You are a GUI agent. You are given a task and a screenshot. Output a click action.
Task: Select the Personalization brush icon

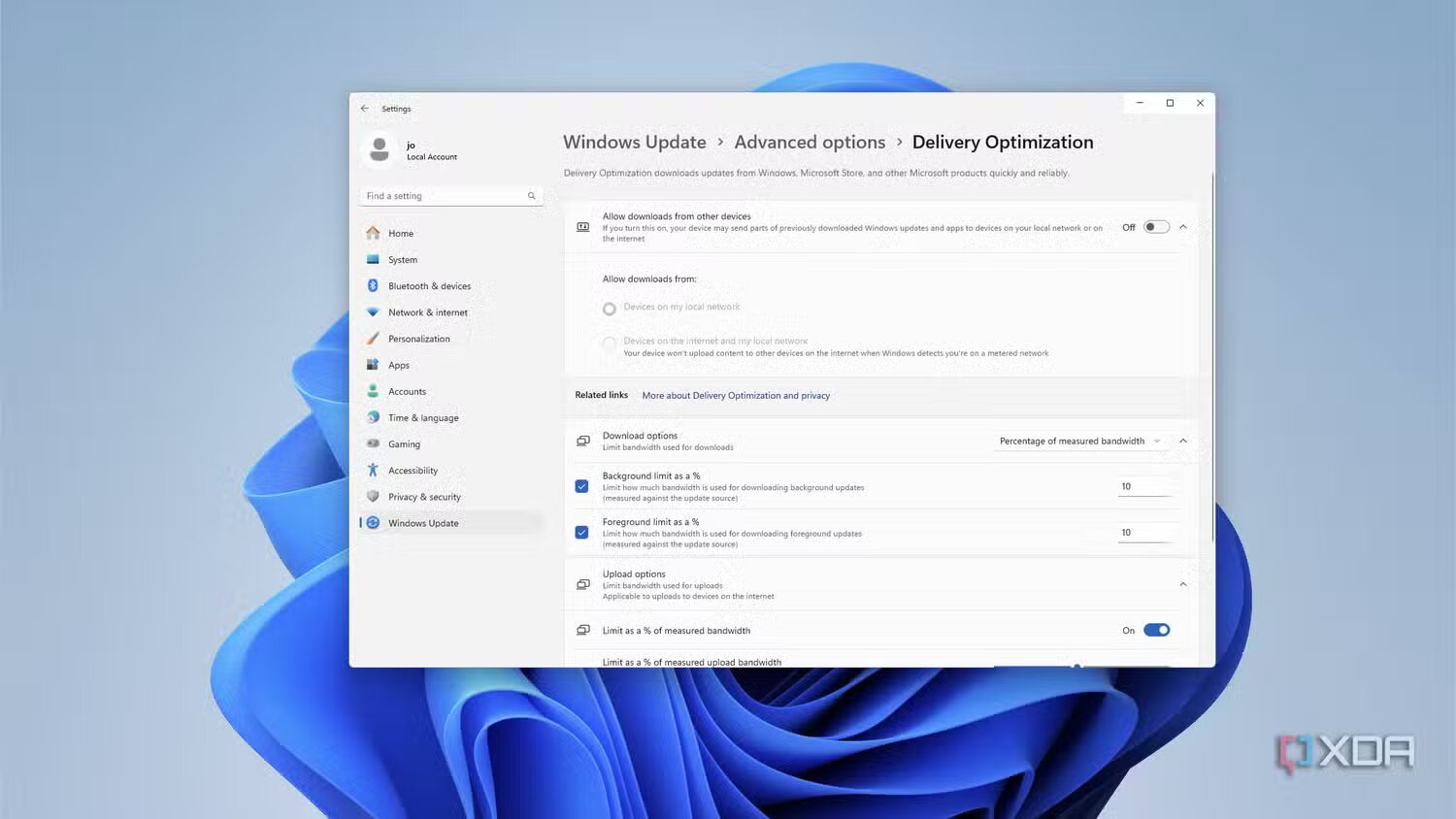tap(373, 339)
